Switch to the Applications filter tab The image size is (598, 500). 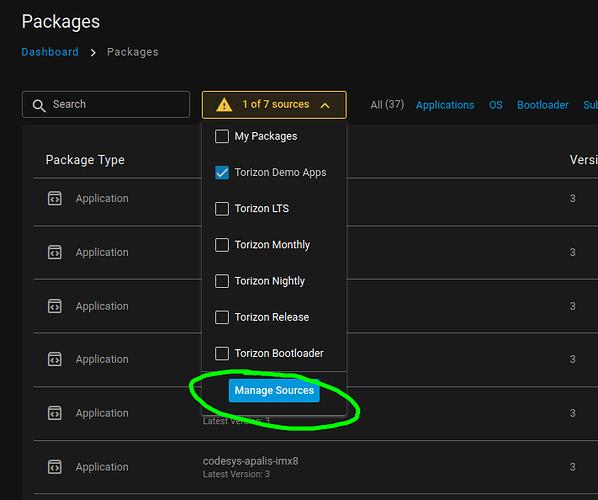[445, 105]
